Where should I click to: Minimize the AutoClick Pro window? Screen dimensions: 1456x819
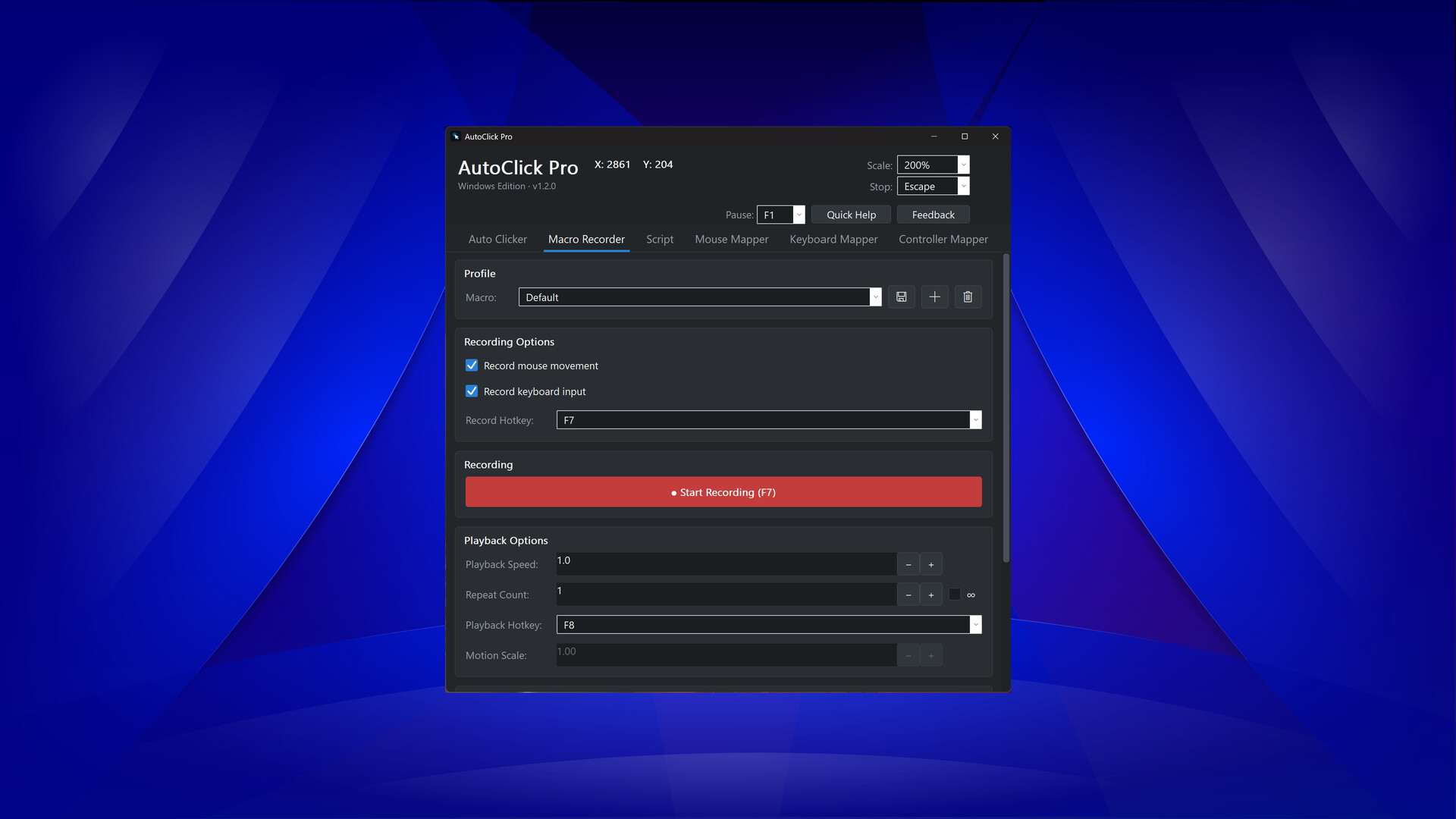[934, 136]
